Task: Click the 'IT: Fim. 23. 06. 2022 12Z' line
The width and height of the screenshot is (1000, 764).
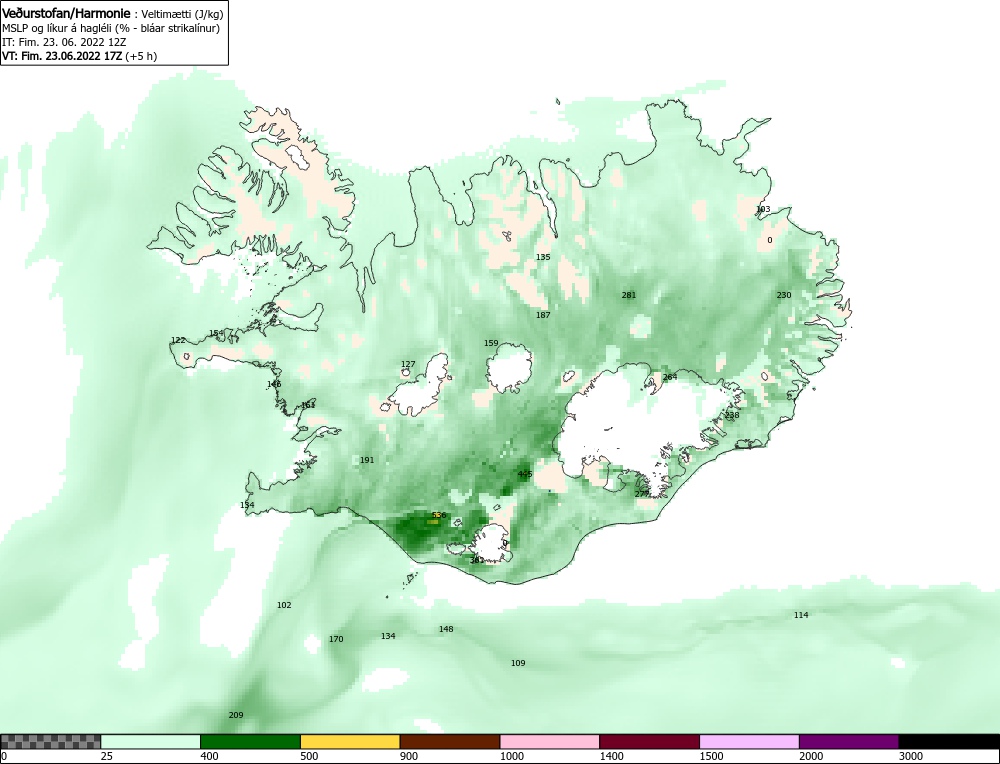Action: point(64,42)
